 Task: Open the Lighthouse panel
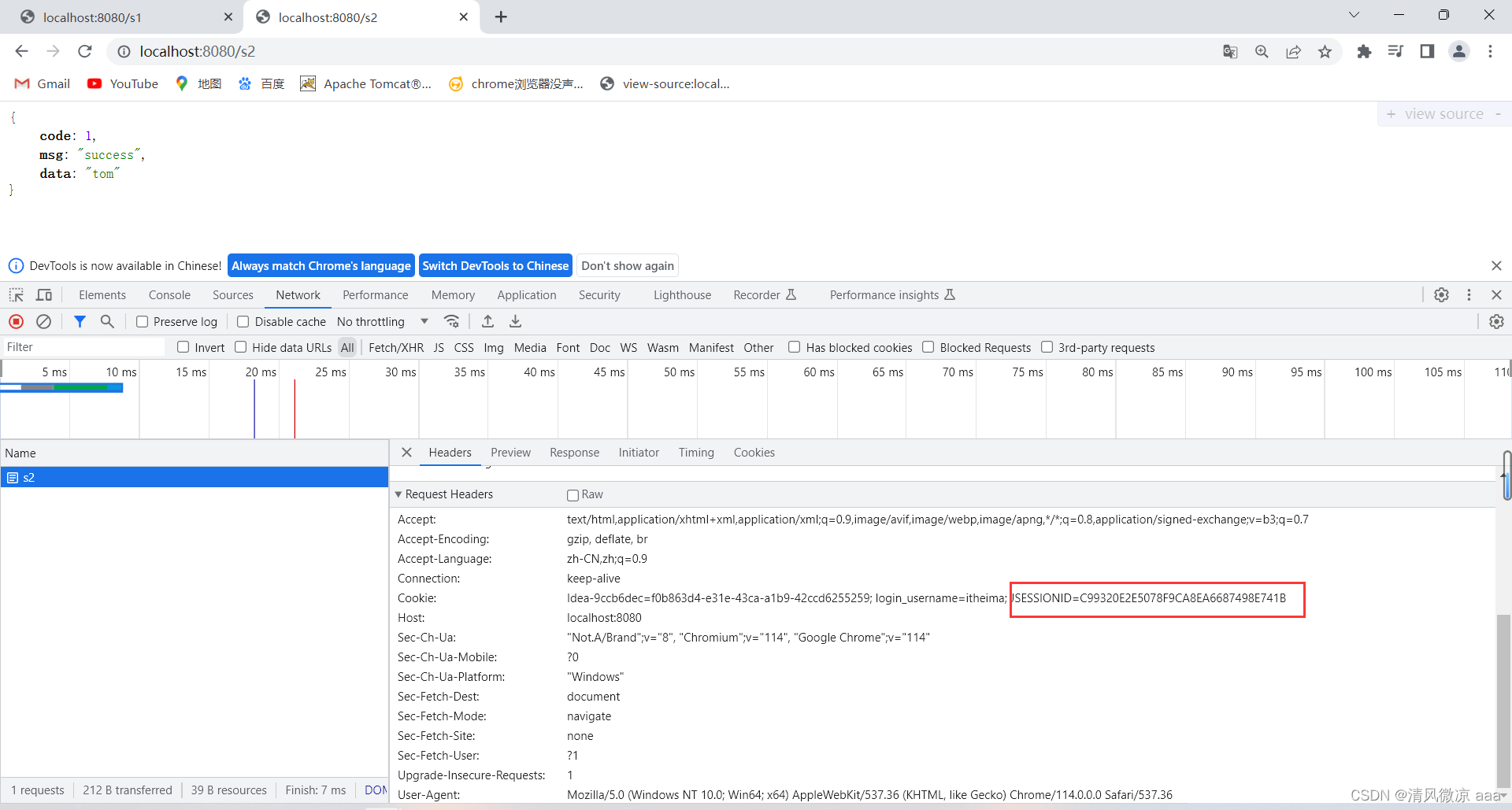tap(682, 294)
